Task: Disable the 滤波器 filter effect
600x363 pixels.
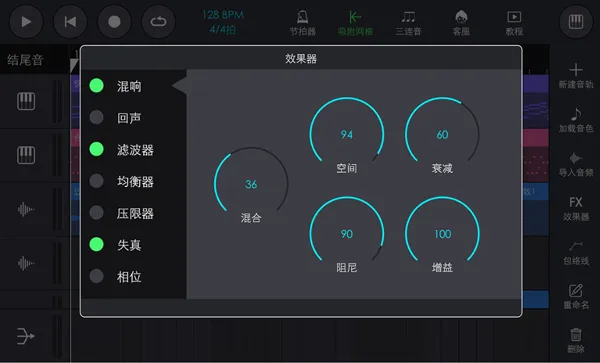Action: (x=96, y=149)
